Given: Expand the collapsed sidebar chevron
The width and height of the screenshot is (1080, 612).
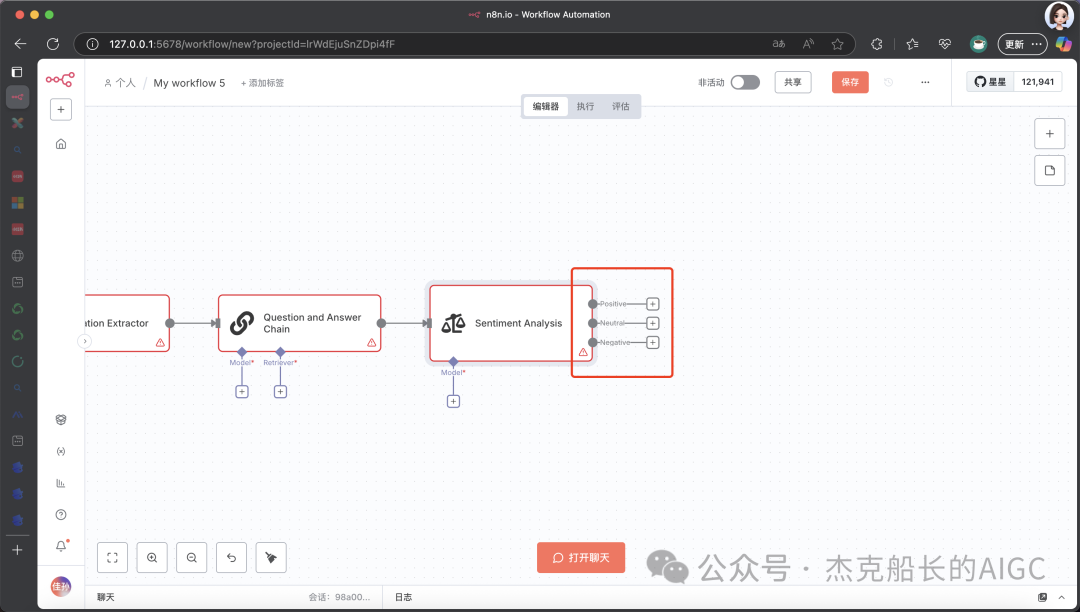Looking at the screenshot, I should [85, 341].
